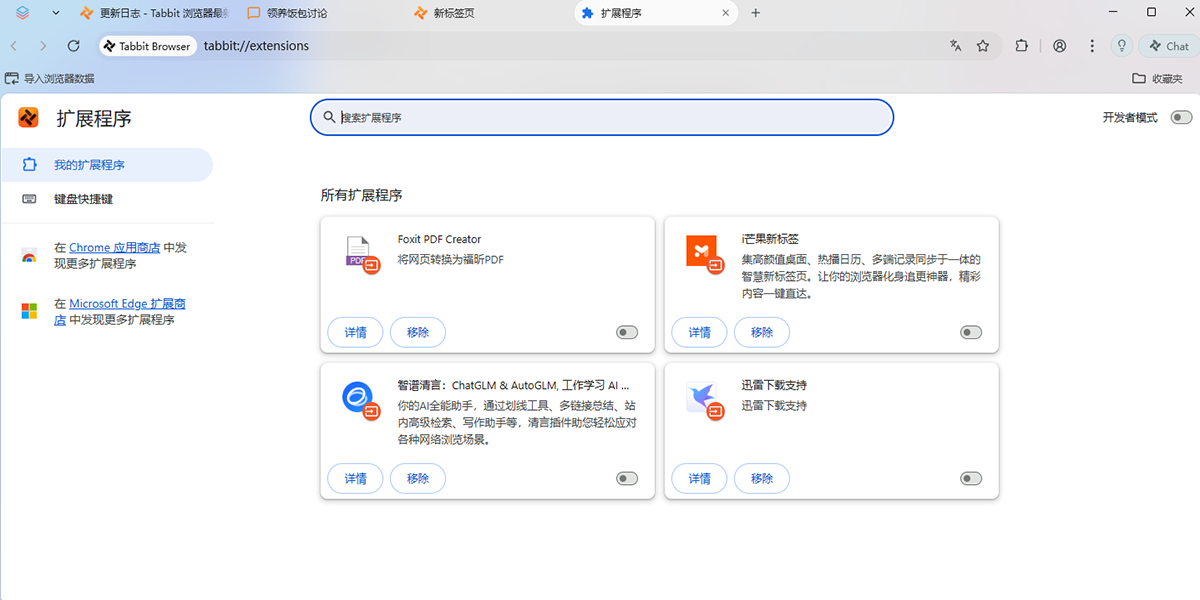The image size is (1200, 600).
Task: Click 移除 for 迅雷下载支持
Action: tap(762, 479)
